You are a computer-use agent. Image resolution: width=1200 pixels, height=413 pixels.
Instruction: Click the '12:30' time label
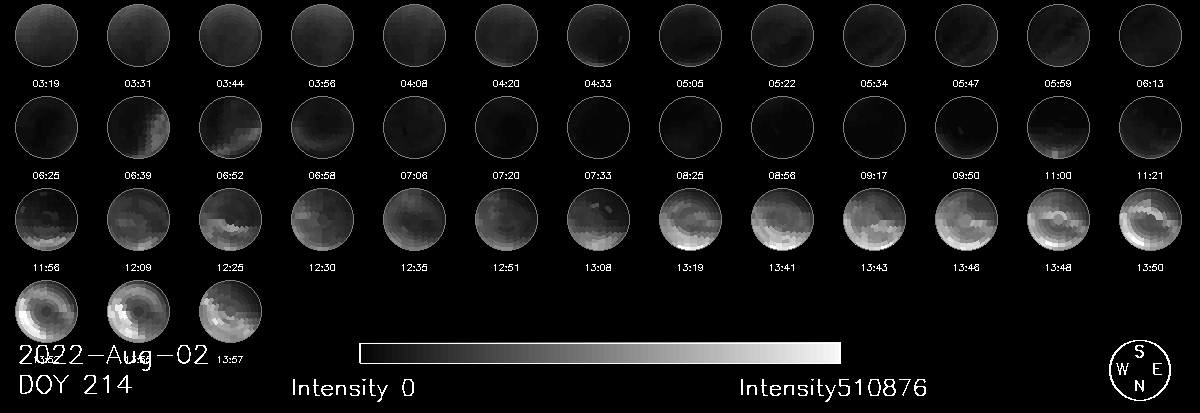click(x=322, y=268)
